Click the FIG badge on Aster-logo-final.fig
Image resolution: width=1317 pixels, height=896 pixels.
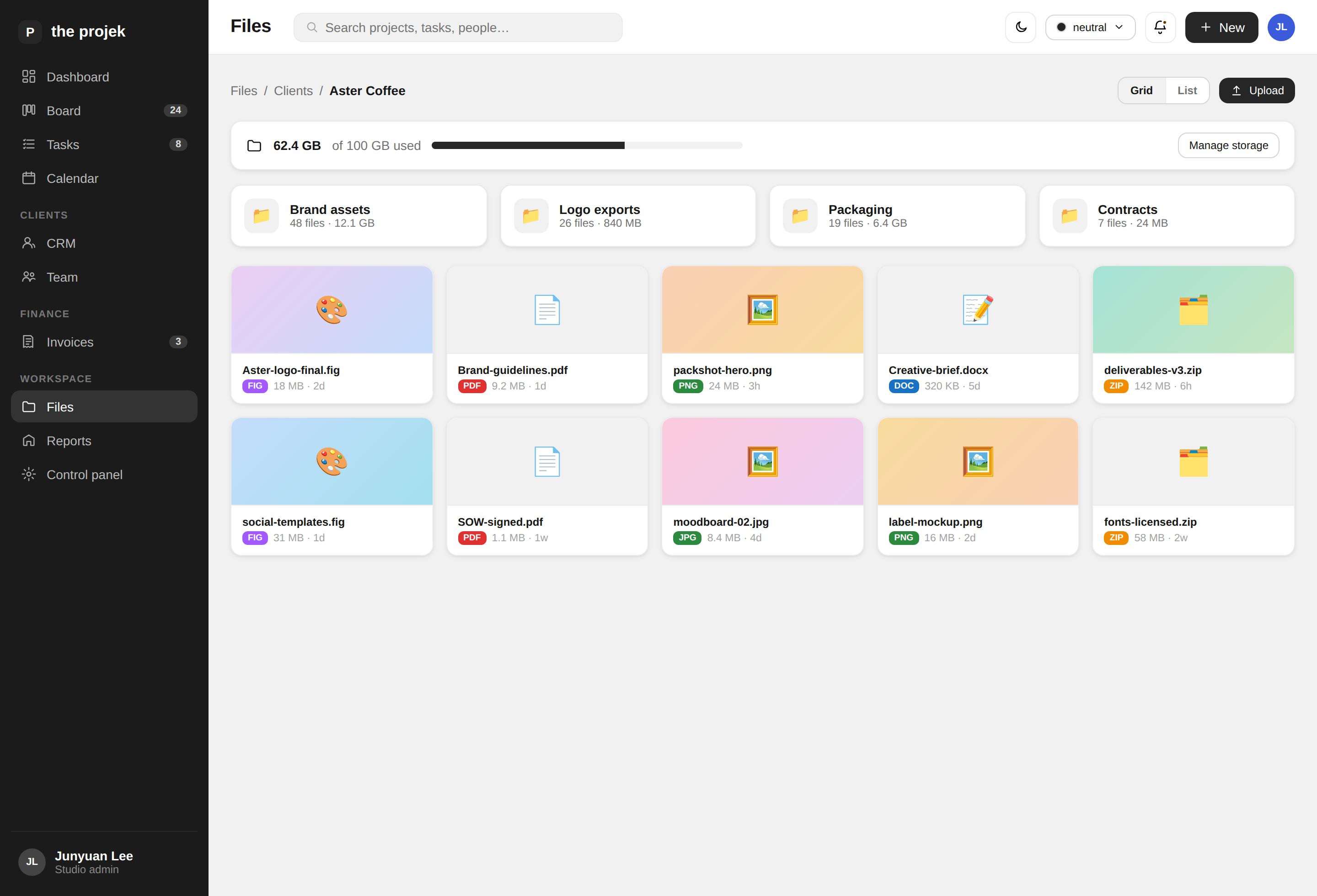(255, 386)
